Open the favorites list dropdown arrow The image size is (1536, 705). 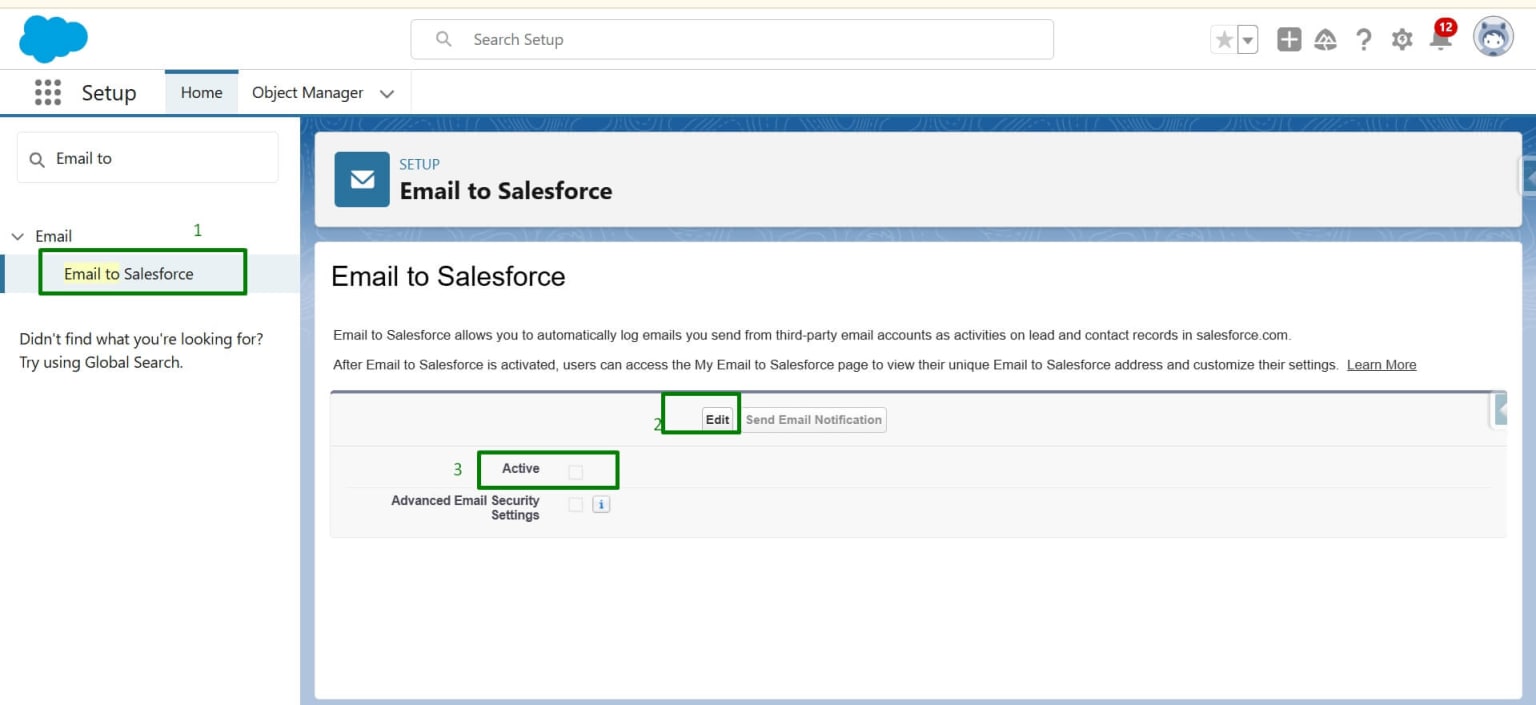(x=1248, y=40)
